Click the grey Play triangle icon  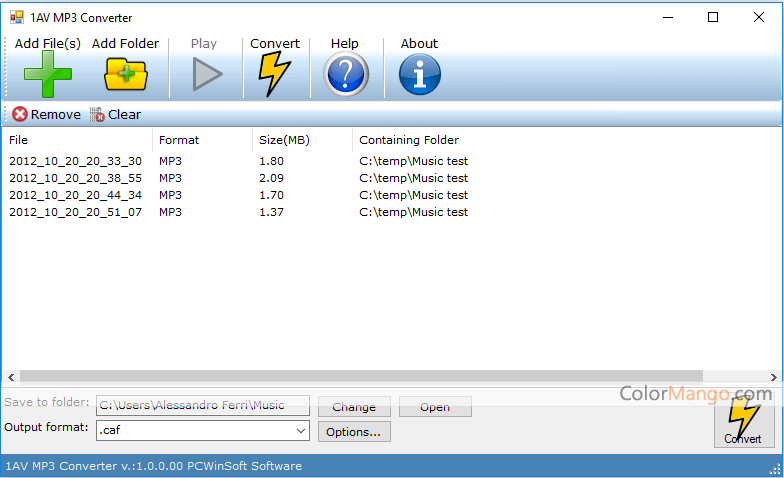point(207,74)
